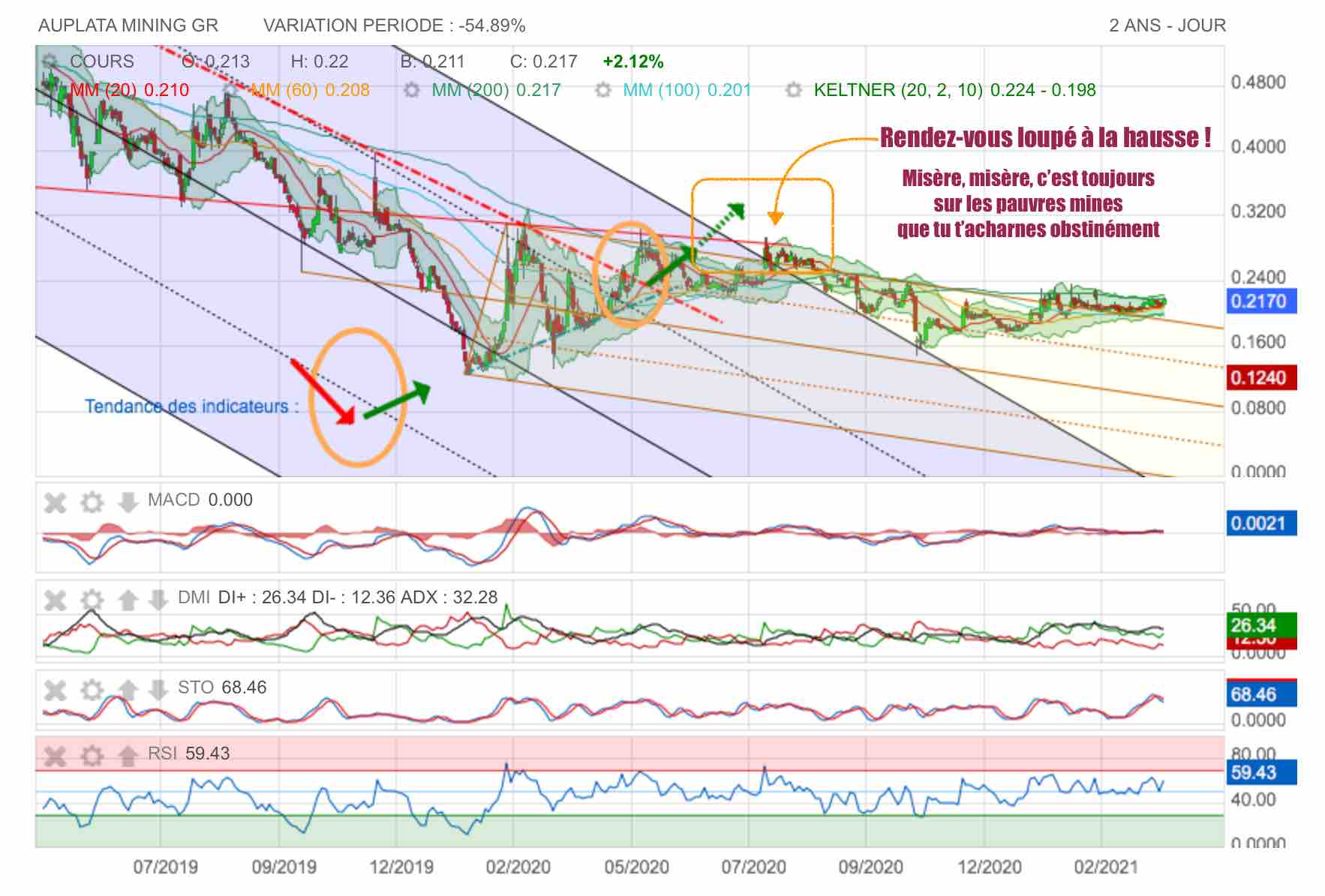This screenshot has width=1325, height=896.
Task: Click the MACD 0.000 panel label
Action: pyautogui.click(x=200, y=500)
